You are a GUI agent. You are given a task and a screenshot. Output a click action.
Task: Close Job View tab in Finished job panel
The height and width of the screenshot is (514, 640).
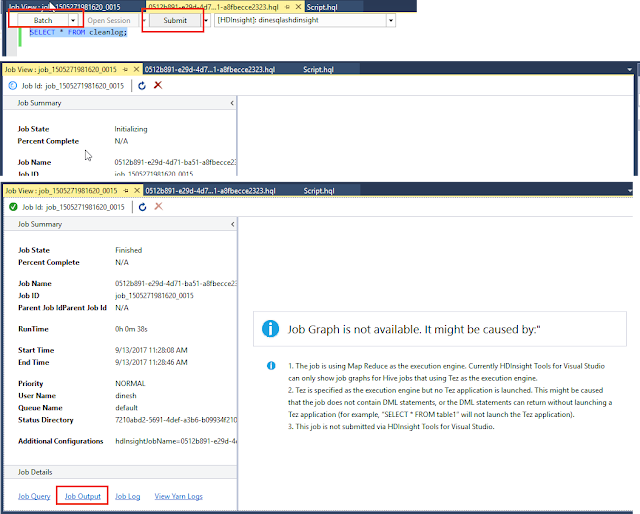137,191
